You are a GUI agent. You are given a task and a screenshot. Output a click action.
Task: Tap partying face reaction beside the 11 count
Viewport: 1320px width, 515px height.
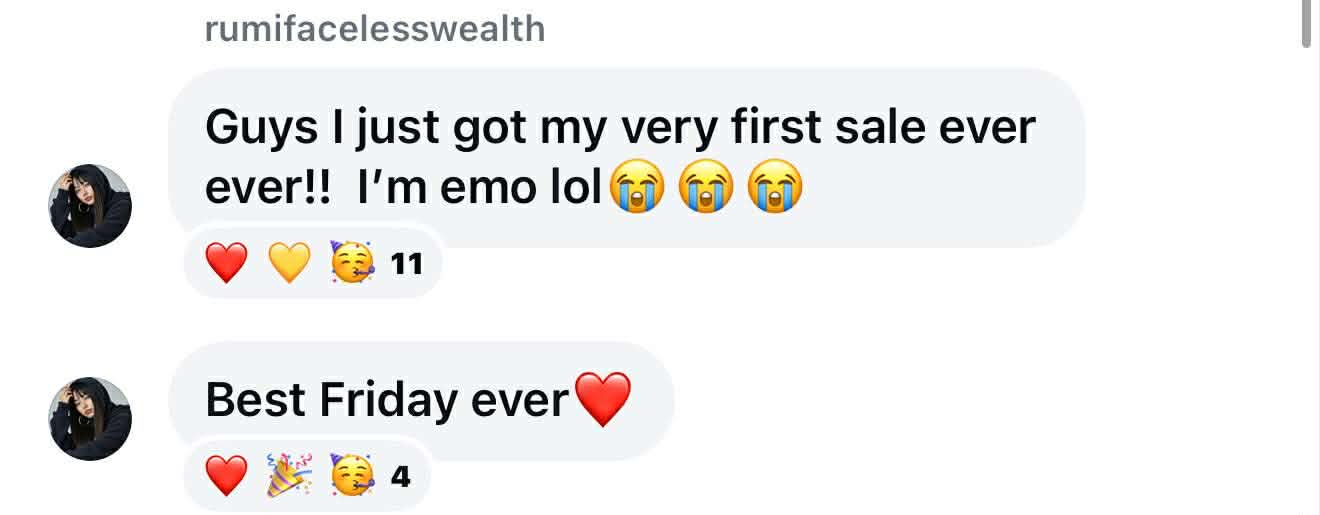352,264
